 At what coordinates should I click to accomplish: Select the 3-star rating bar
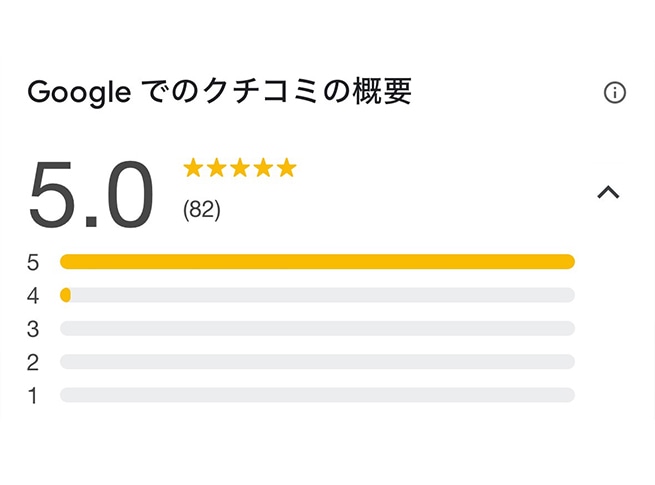tap(317, 328)
